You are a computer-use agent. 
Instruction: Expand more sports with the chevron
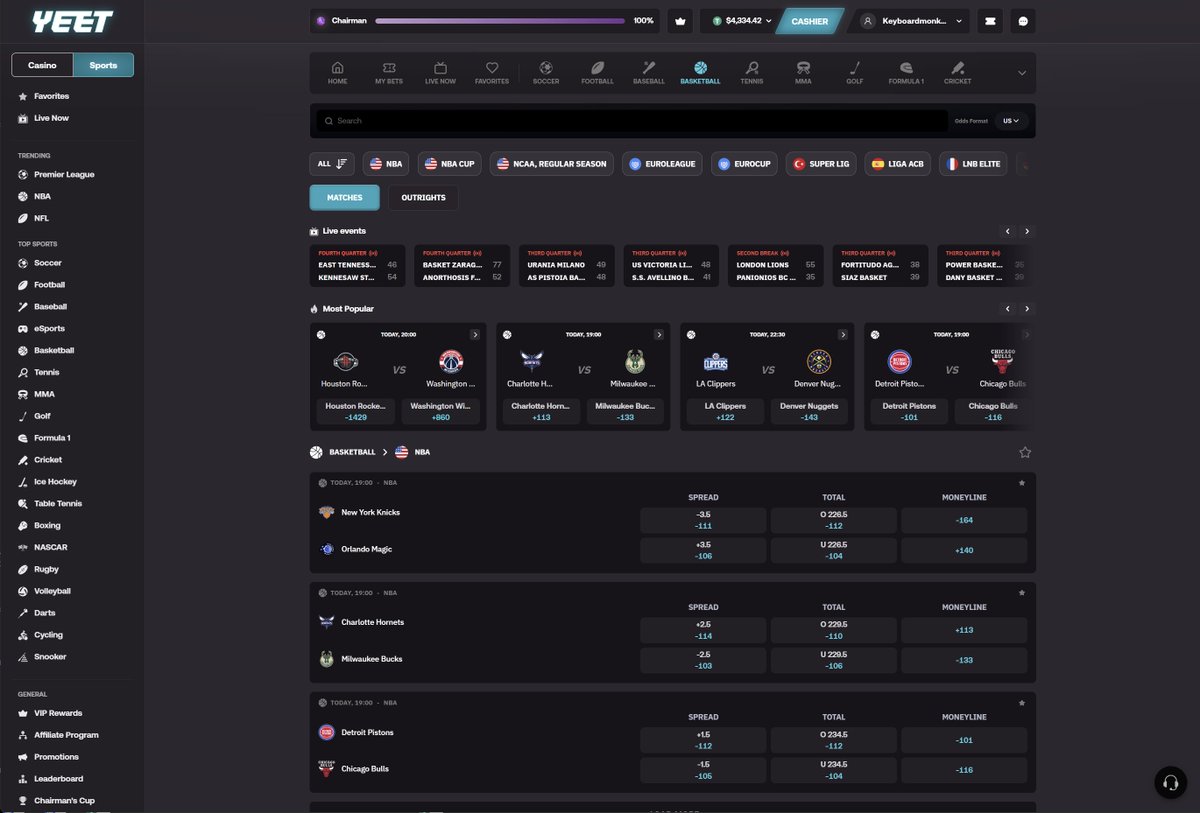[x=1021, y=73]
